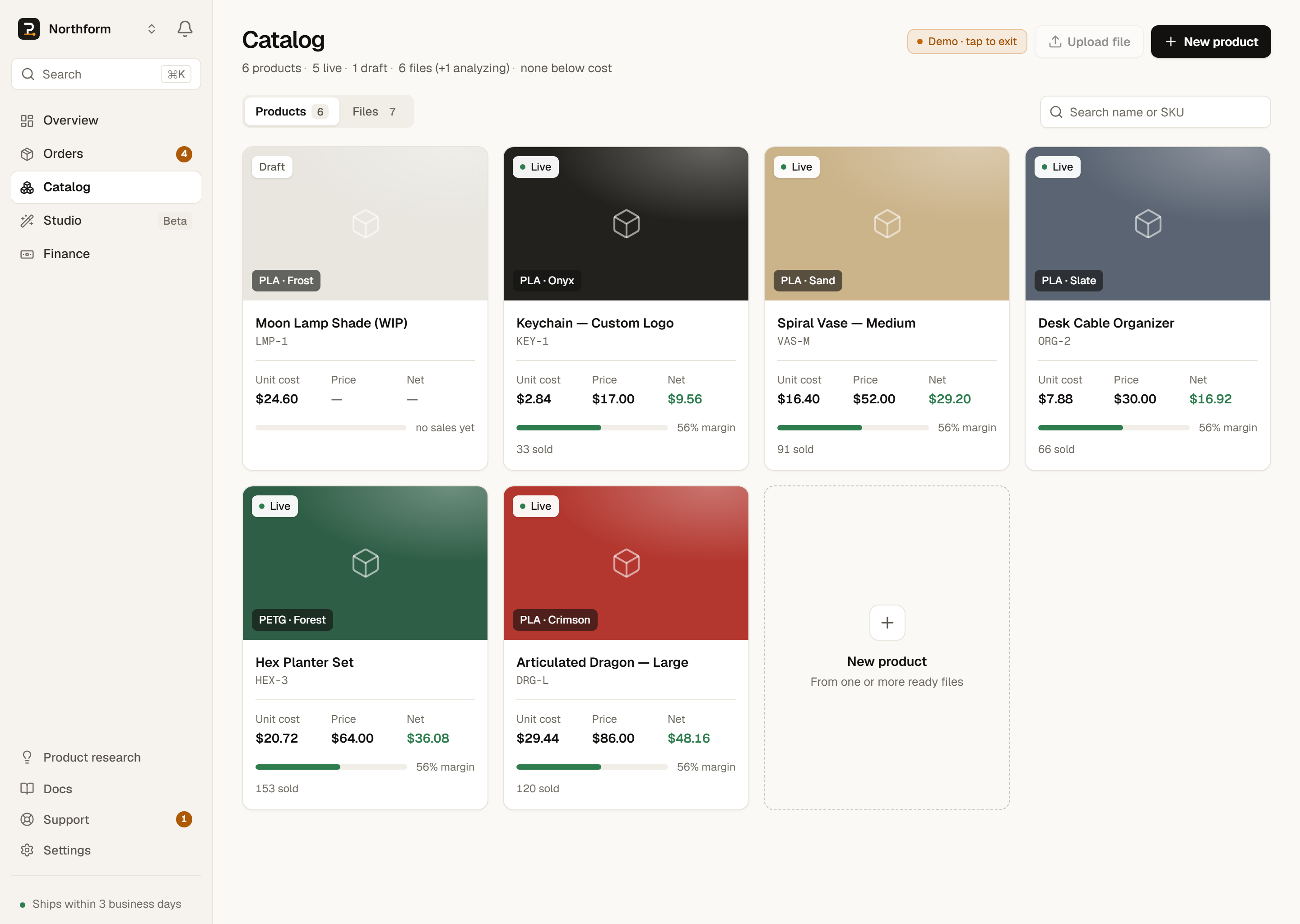Switch to the Files tab
Image resolution: width=1300 pixels, height=924 pixels.
(375, 111)
